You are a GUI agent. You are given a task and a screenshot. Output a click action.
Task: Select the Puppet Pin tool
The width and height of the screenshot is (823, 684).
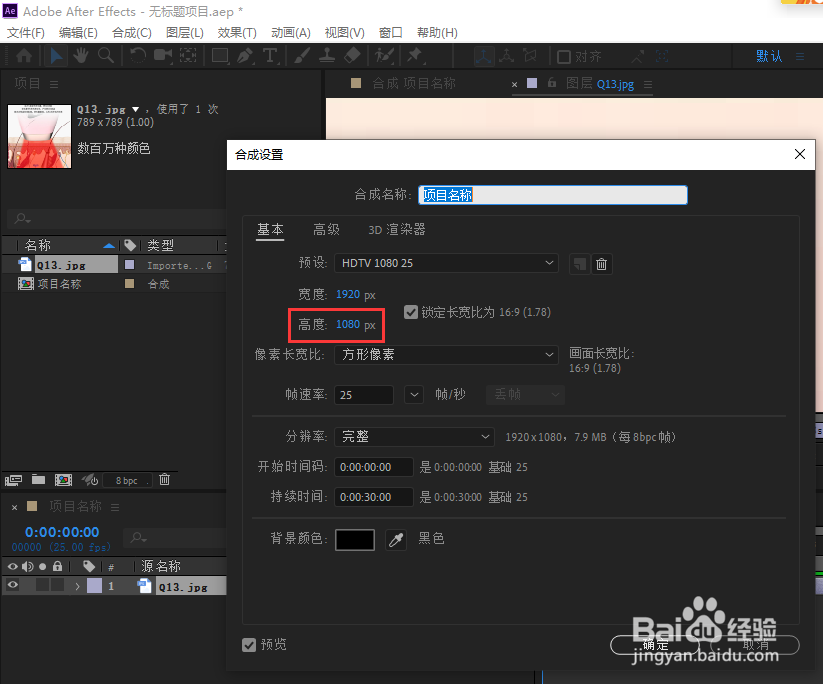[x=415, y=56]
